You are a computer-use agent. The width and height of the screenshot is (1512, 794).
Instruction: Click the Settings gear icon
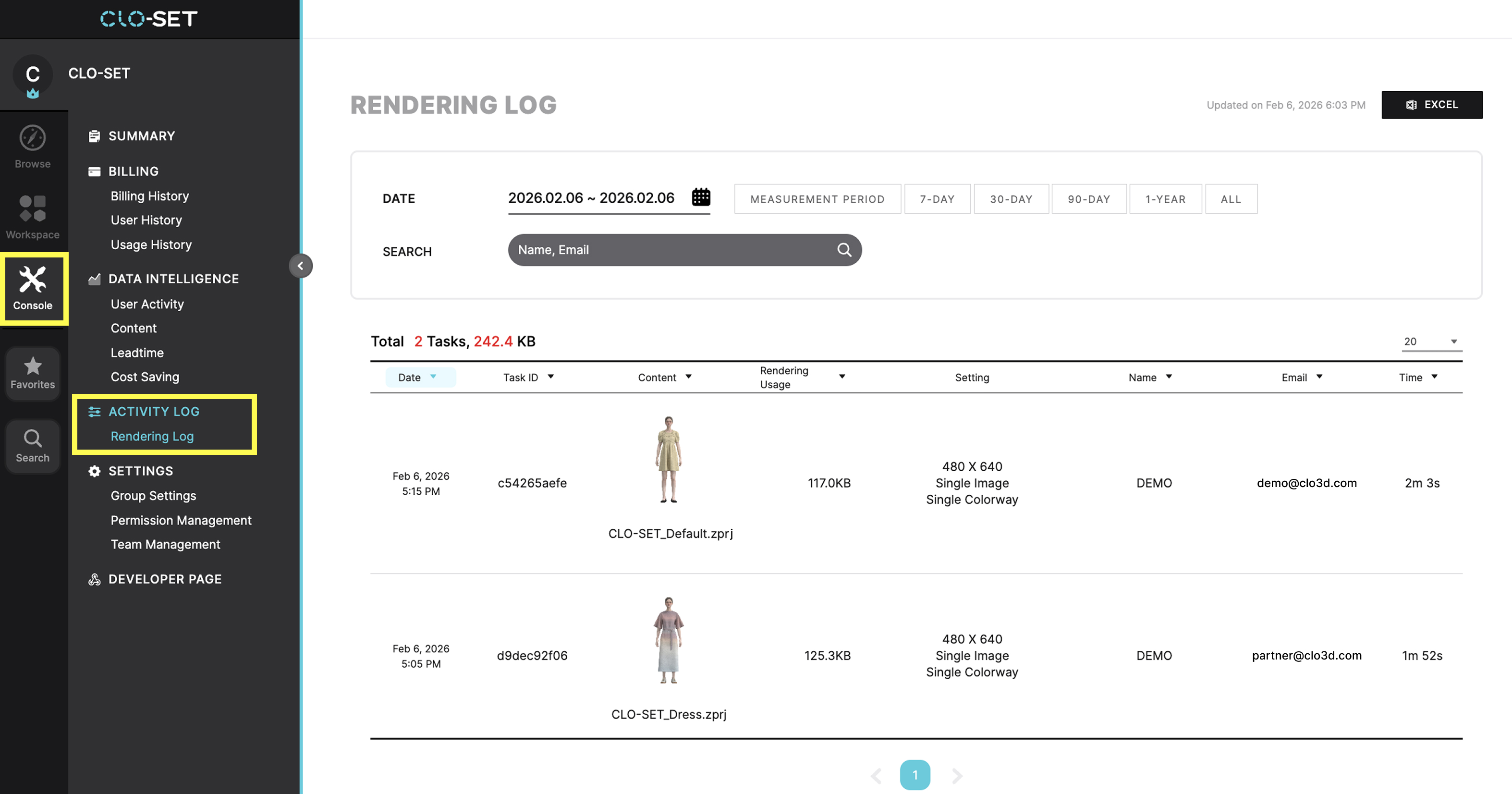[x=95, y=471]
